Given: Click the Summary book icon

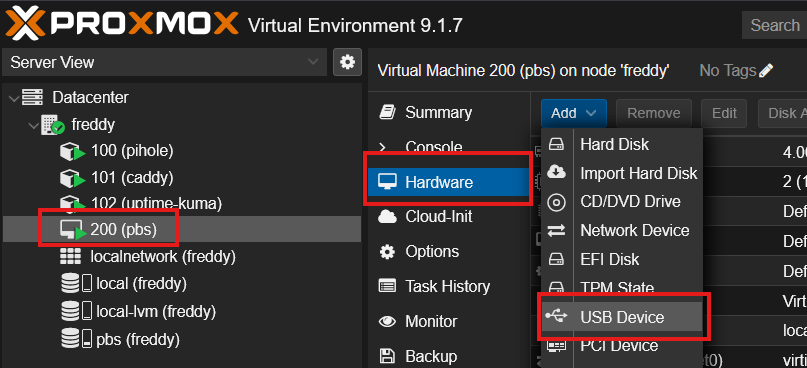Looking at the screenshot, I should point(387,113).
